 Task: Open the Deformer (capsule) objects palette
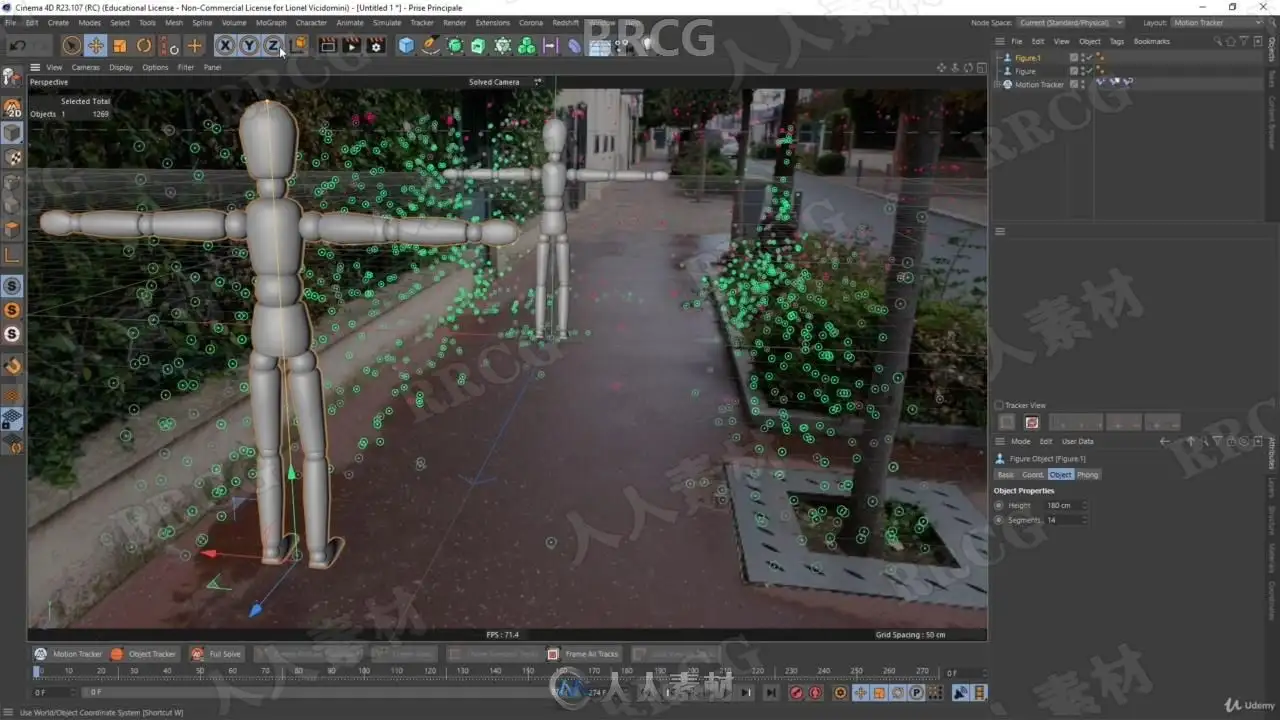(575, 45)
